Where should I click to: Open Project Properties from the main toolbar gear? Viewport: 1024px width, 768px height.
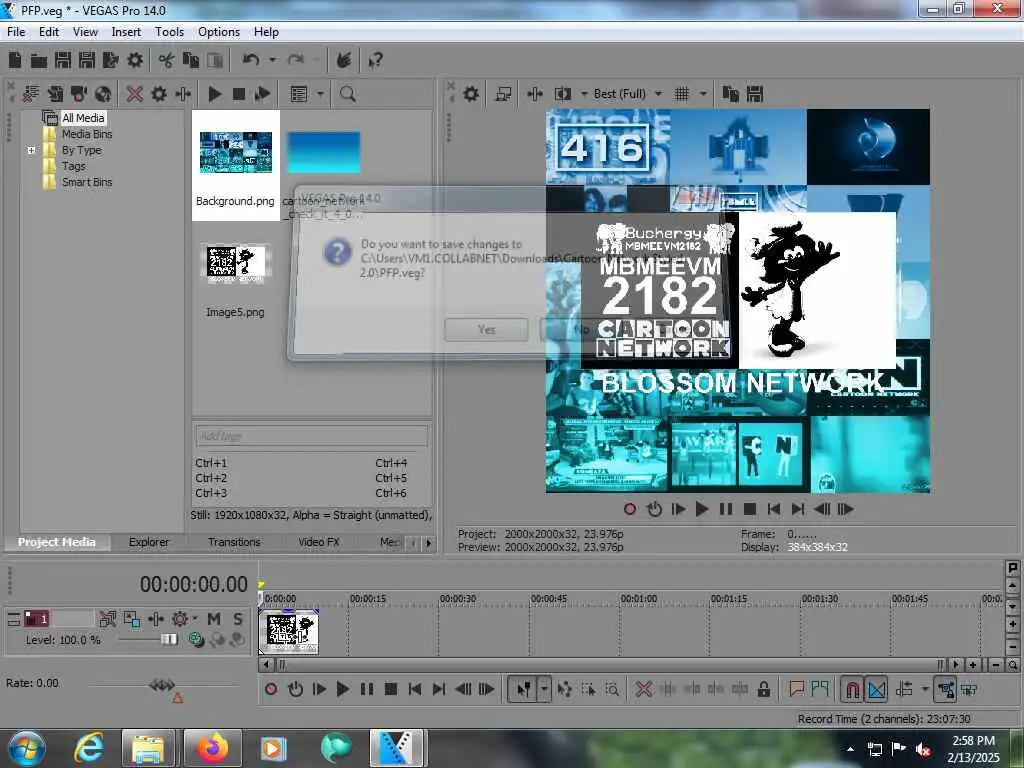click(x=135, y=60)
